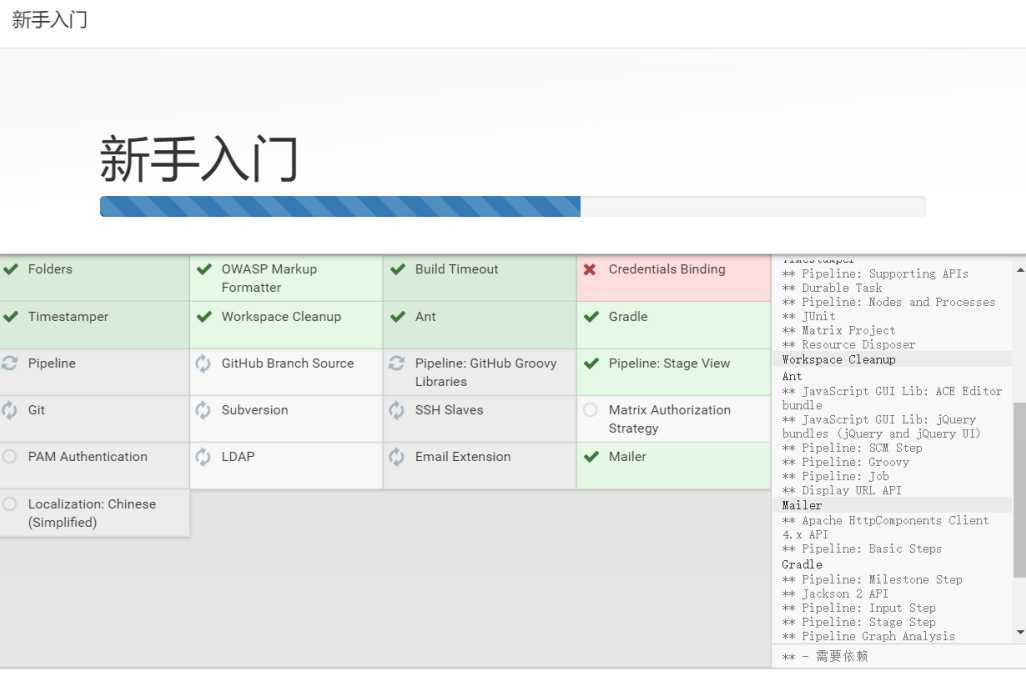Click the pending circle beside Matrix Authorization Strategy

coord(590,410)
